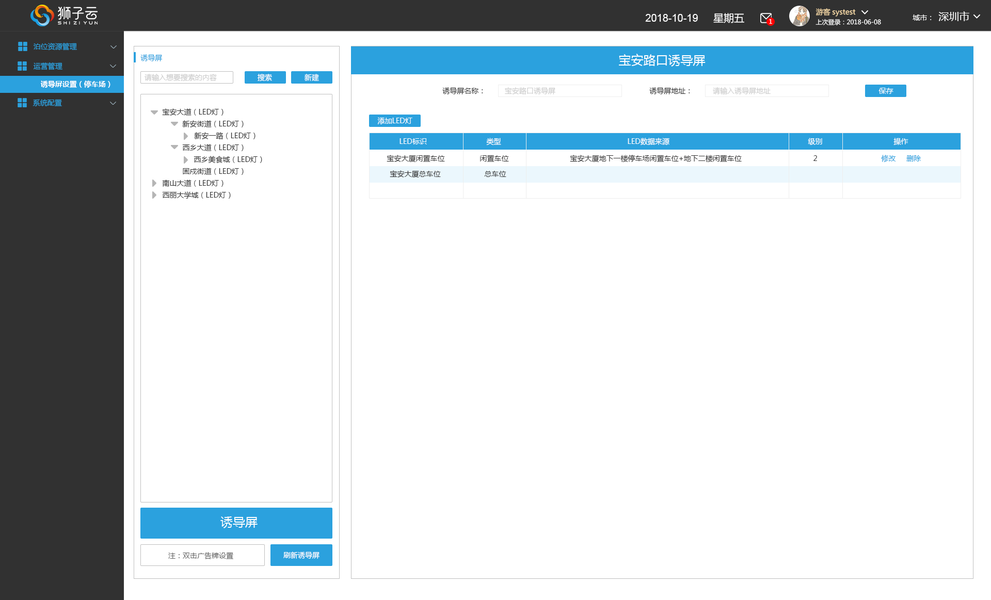Select 新安一路（LED灯）tree item
This screenshot has width=991, height=600.
225,136
